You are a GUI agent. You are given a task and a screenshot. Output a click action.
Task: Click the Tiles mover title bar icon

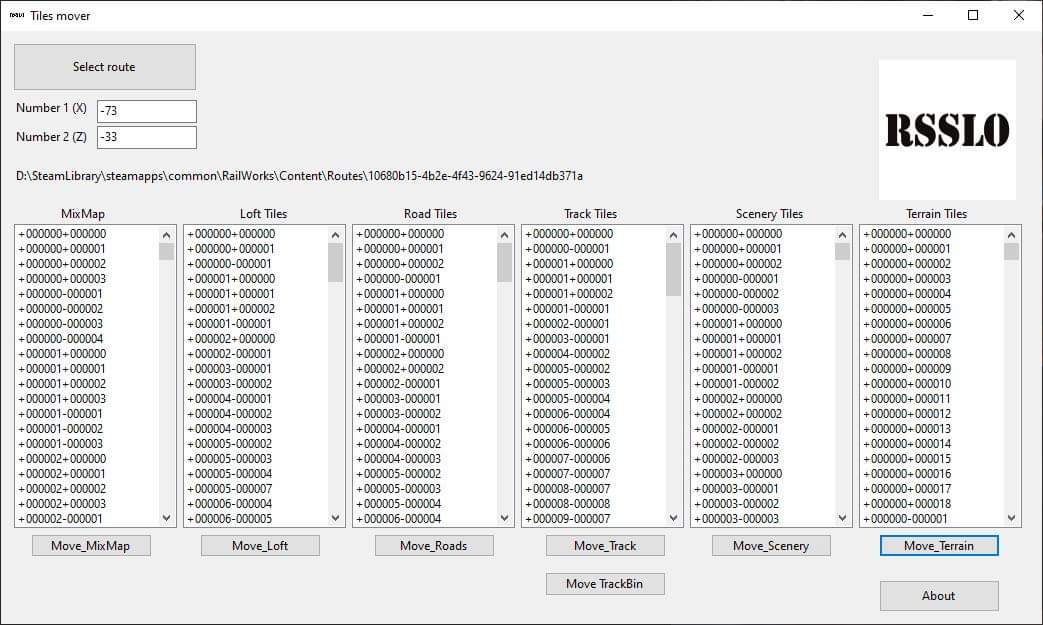[x=17, y=15]
